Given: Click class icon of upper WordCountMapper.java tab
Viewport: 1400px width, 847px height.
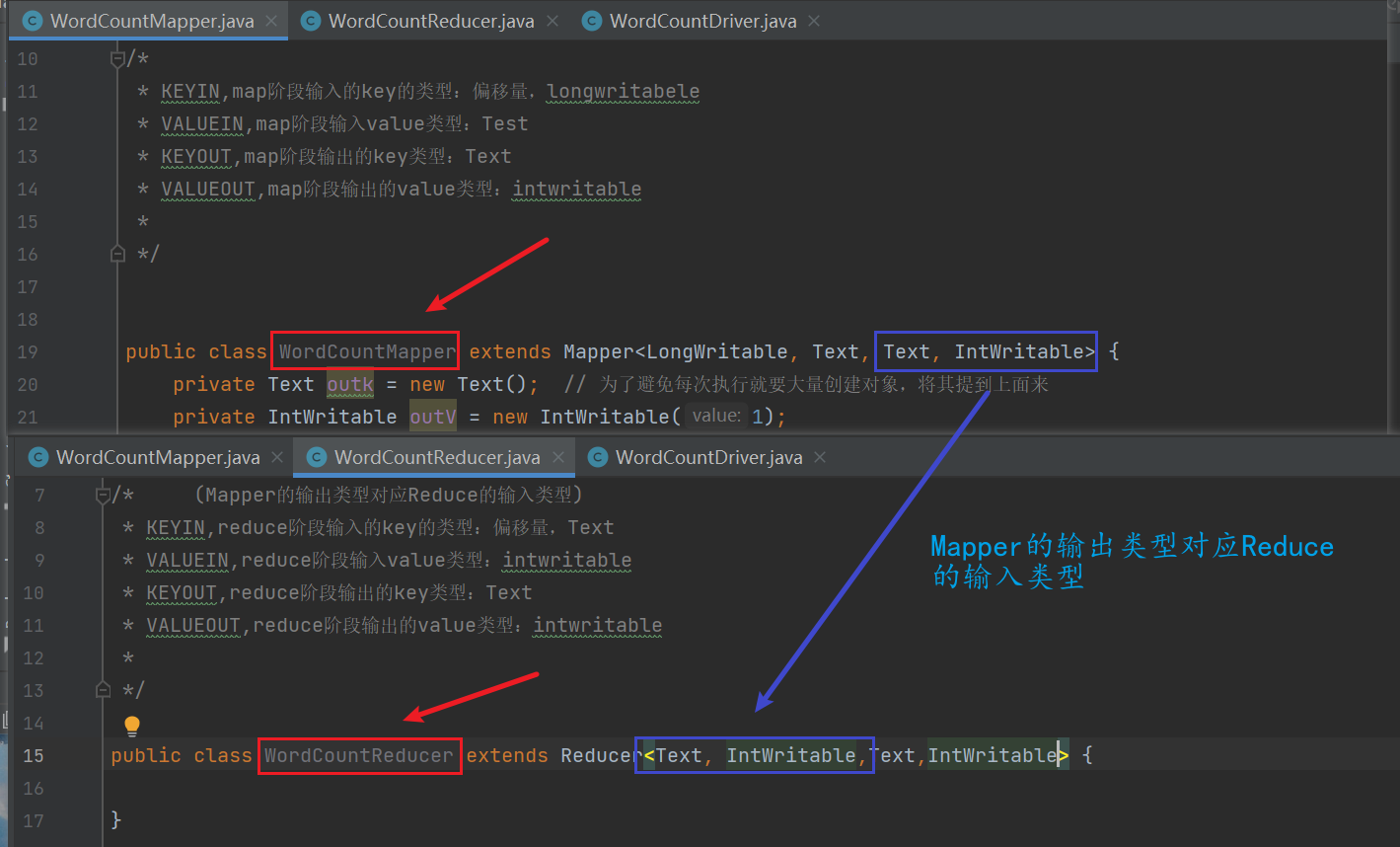Looking at the screenshot, I should (33, 21).
